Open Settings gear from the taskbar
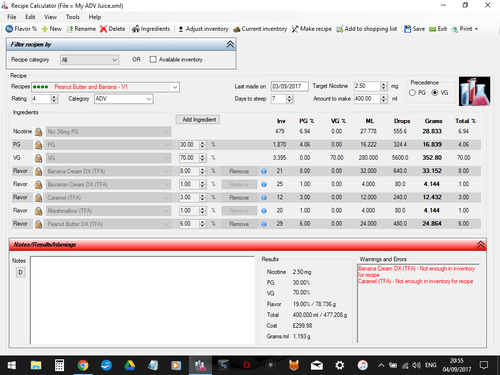This screenshot has width=500, height=375. click(x=340, y=365)
